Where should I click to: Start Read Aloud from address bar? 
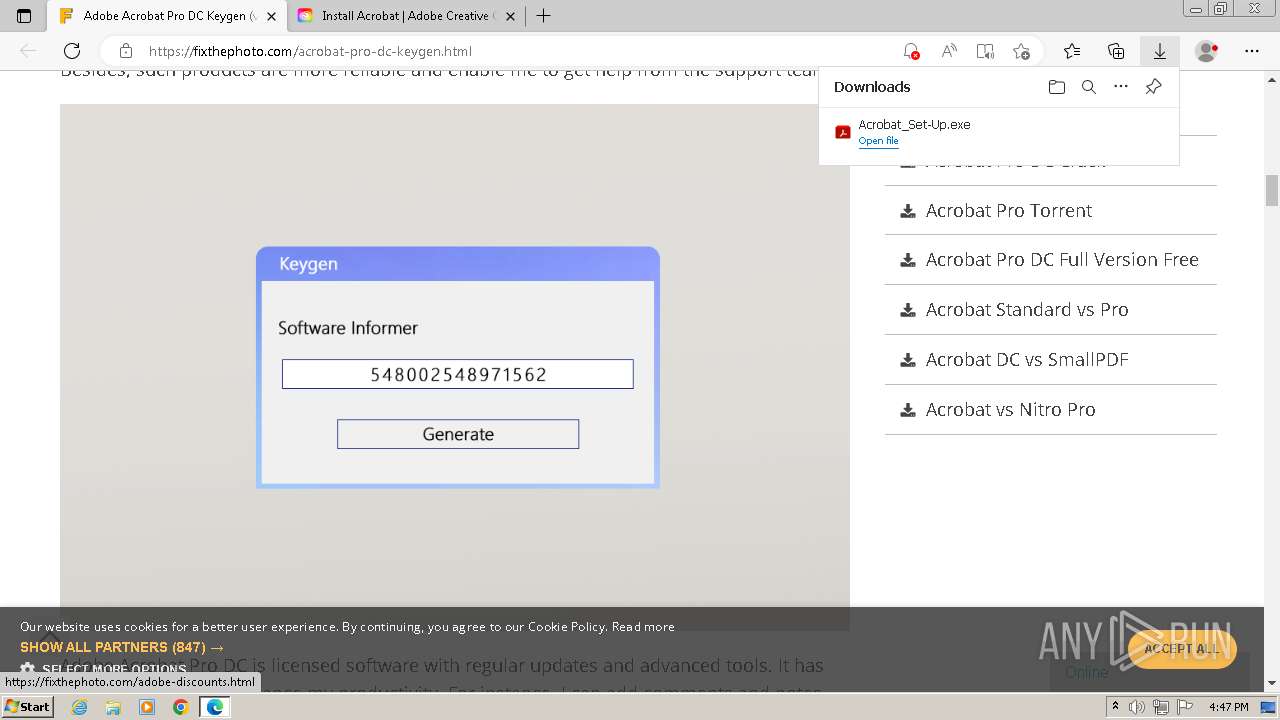pos(948,51)
